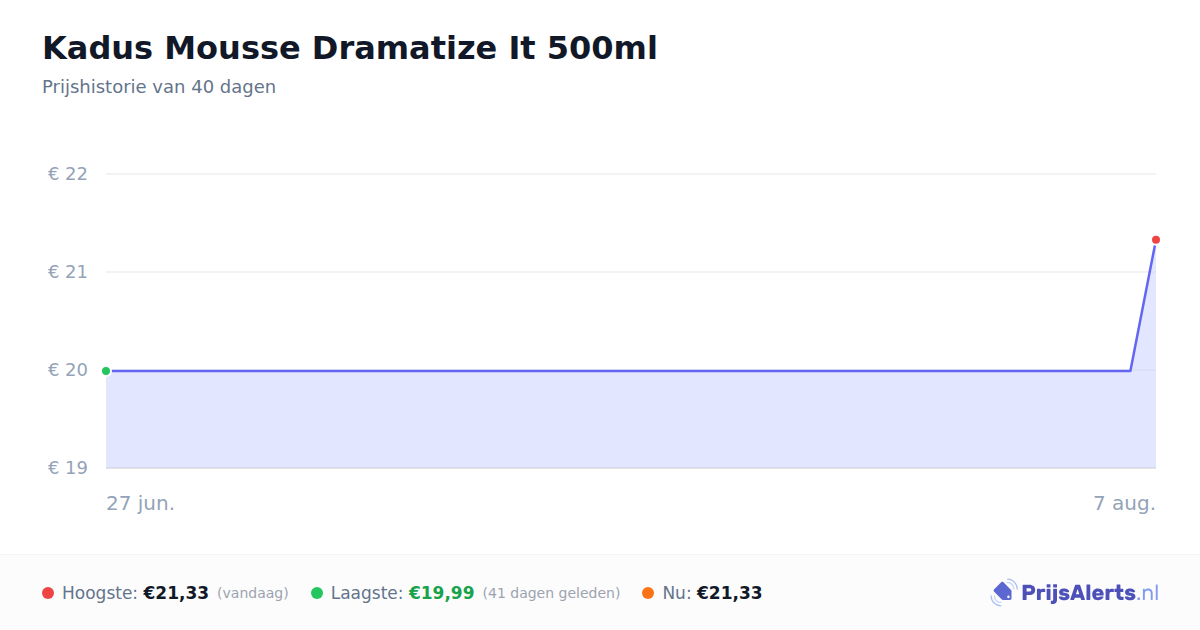Select the red peak marker on chart

pos(1156,240)
